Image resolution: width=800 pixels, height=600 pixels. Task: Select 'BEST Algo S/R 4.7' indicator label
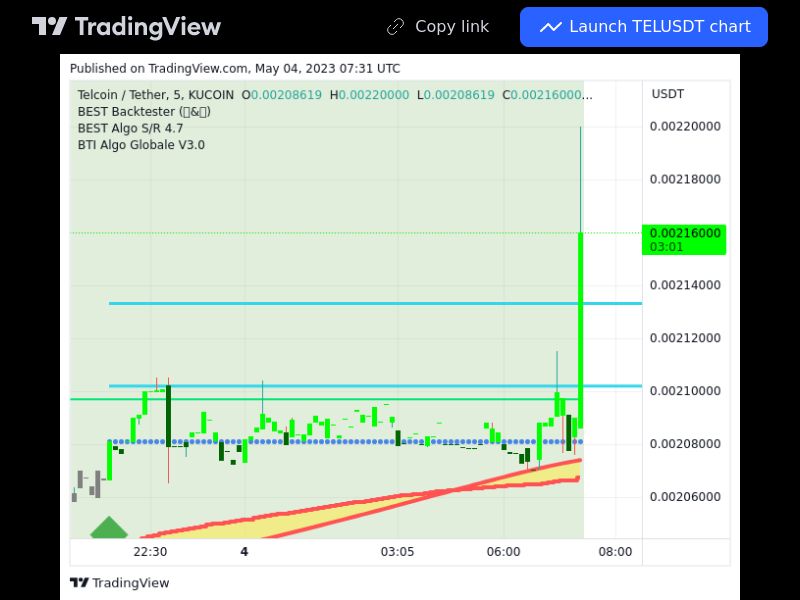pos(130,128)
